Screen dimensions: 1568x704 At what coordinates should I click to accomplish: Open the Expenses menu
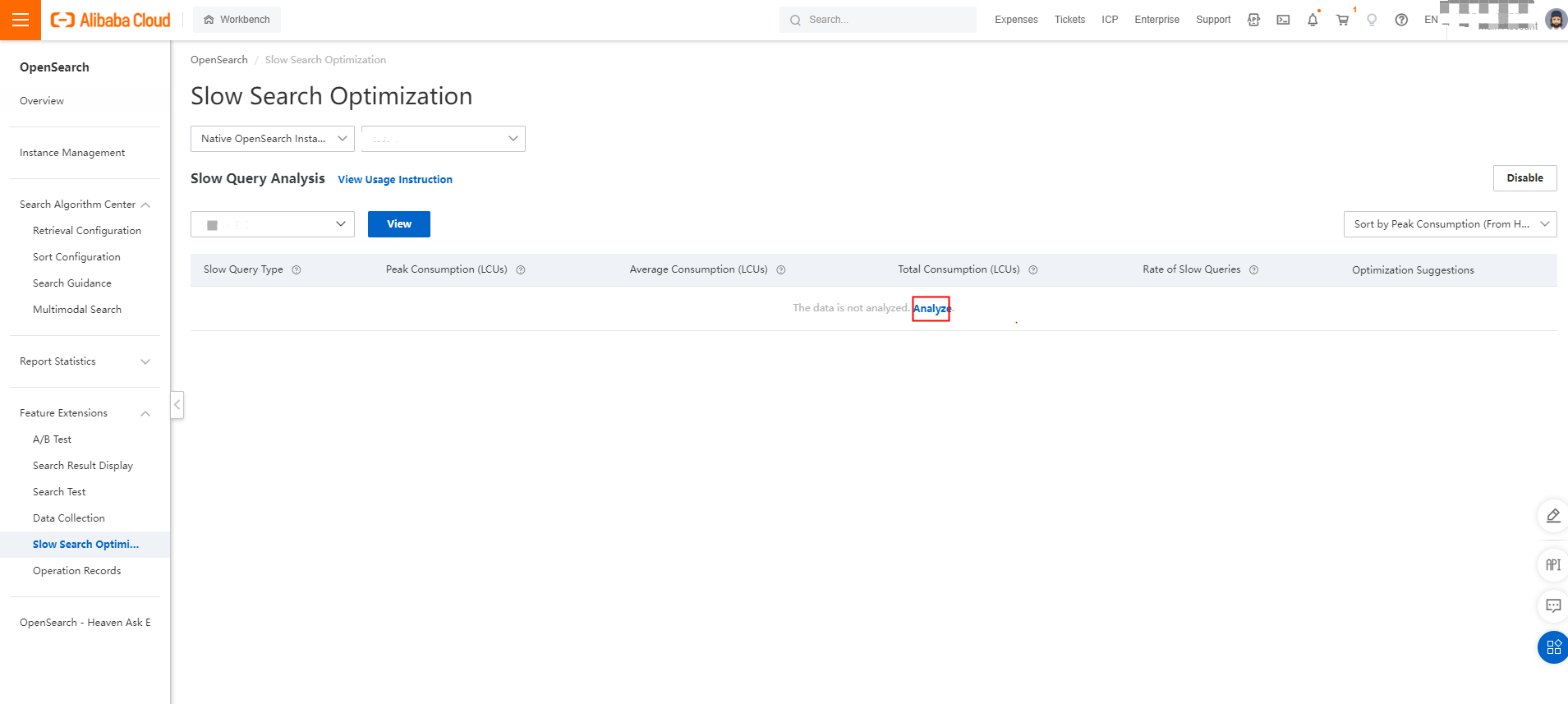(1016, 20)
